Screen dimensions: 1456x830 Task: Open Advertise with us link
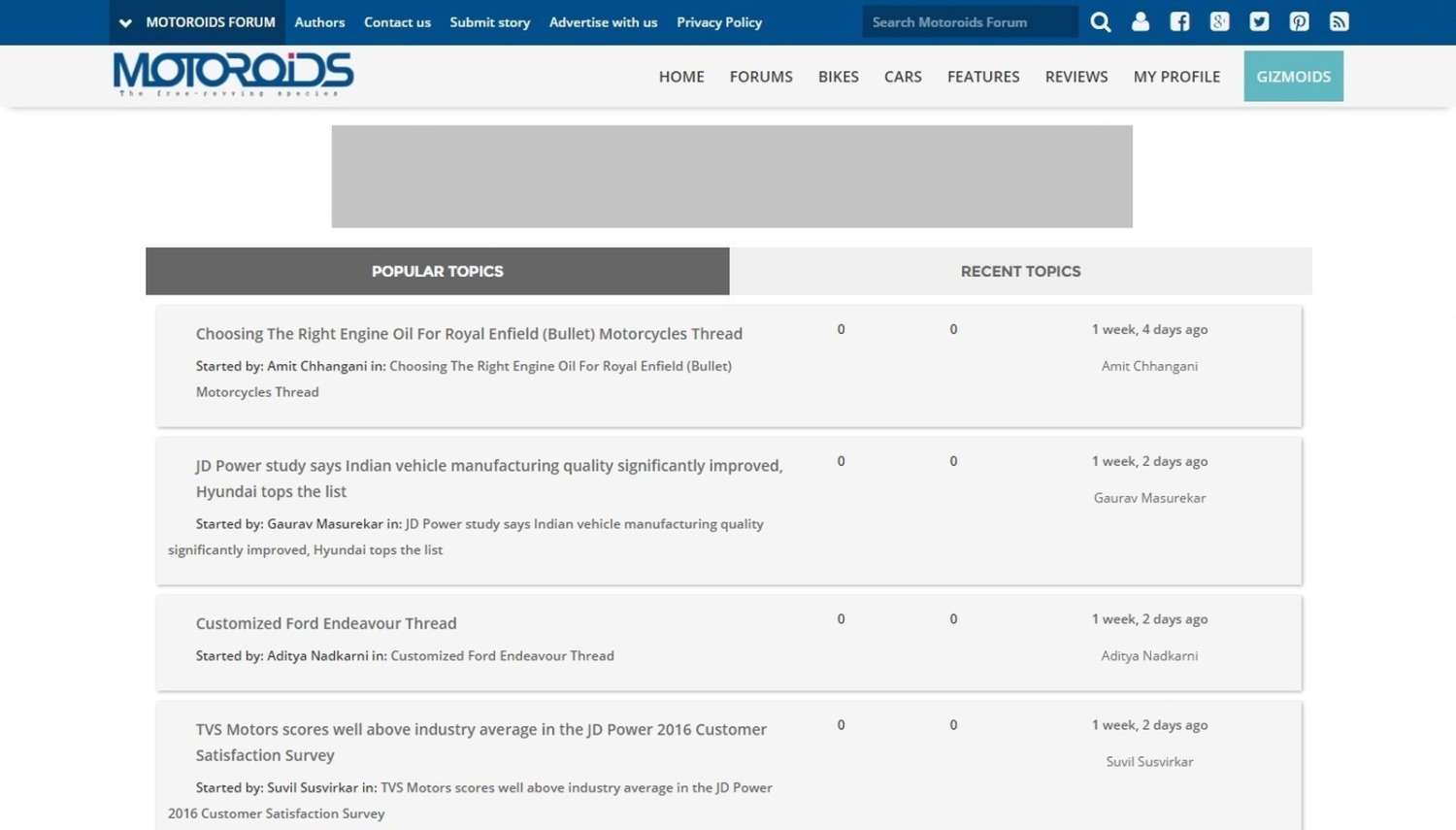coord(603,22)
